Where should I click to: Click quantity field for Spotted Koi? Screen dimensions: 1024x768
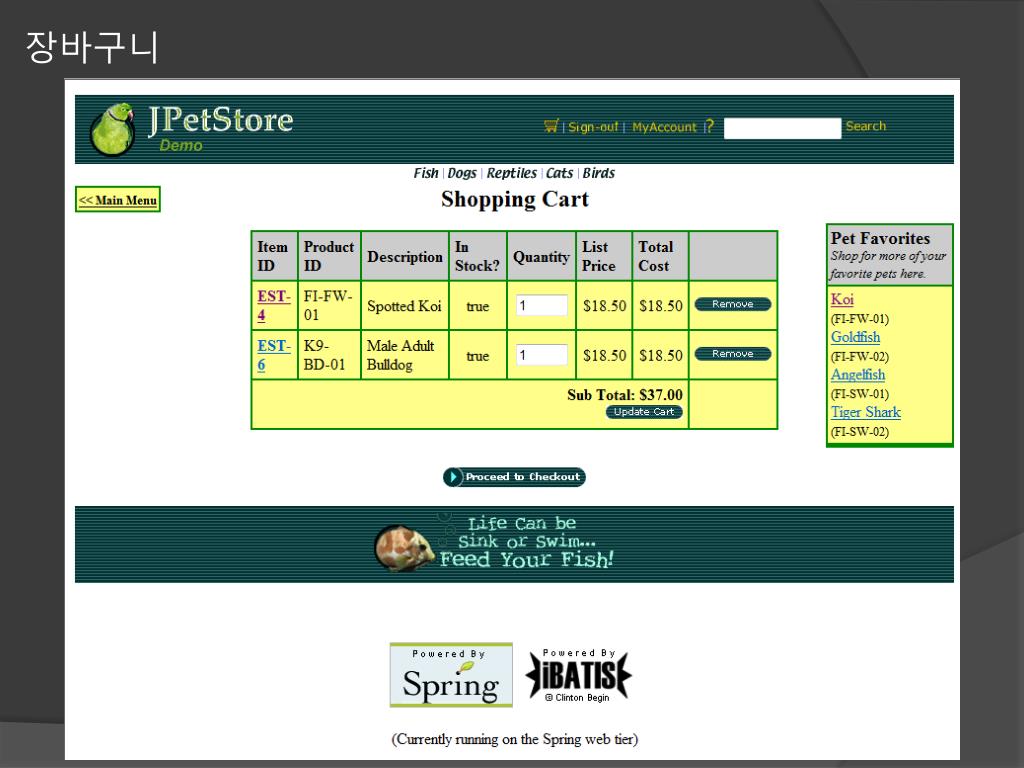pyautogui.click(x=541, y=305)
